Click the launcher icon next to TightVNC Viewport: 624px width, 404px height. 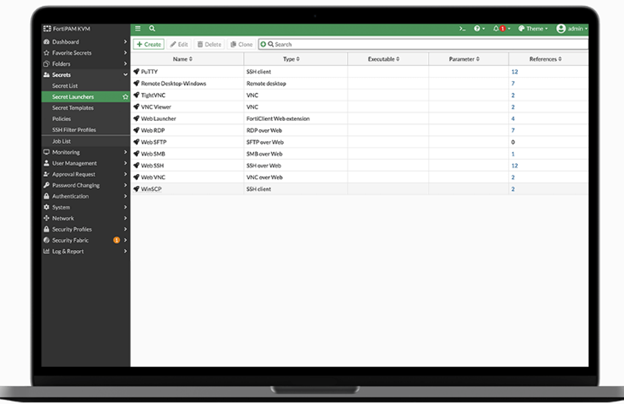pos(136,95)
